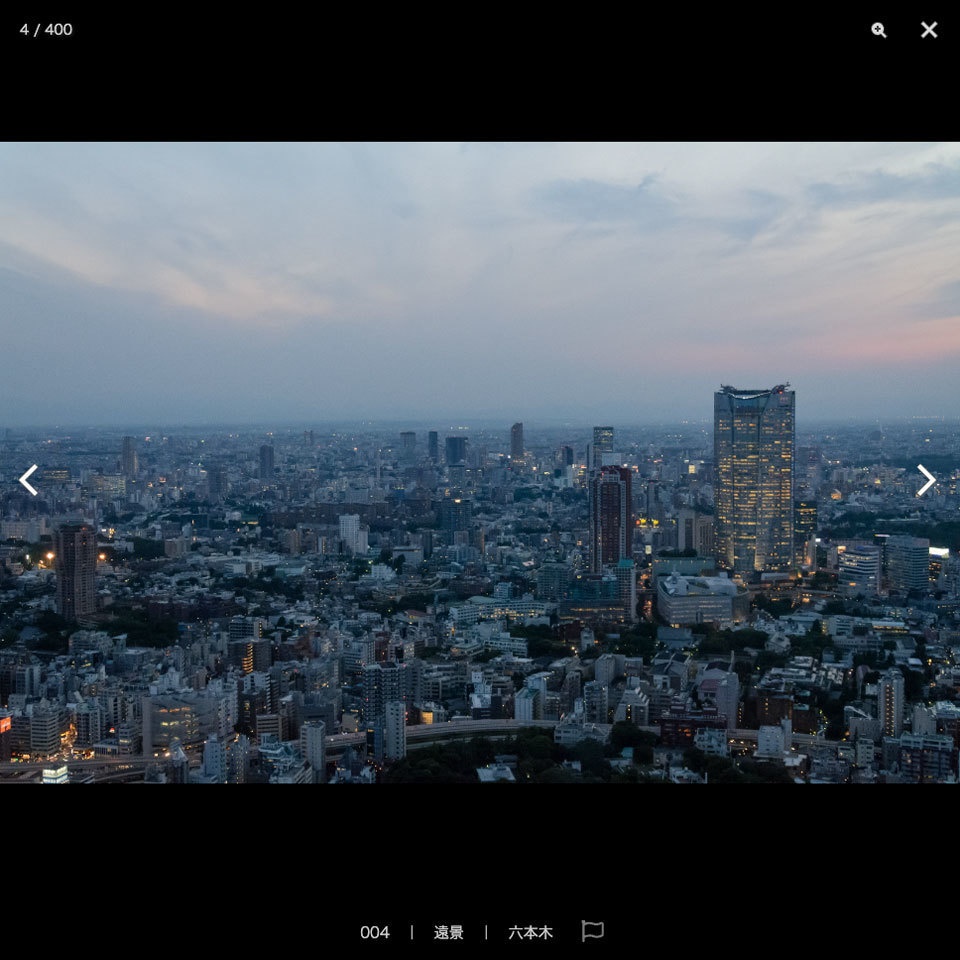Close the lightbox image viewer
Screen dimensions: 960x960
click(x=929, y=29)
